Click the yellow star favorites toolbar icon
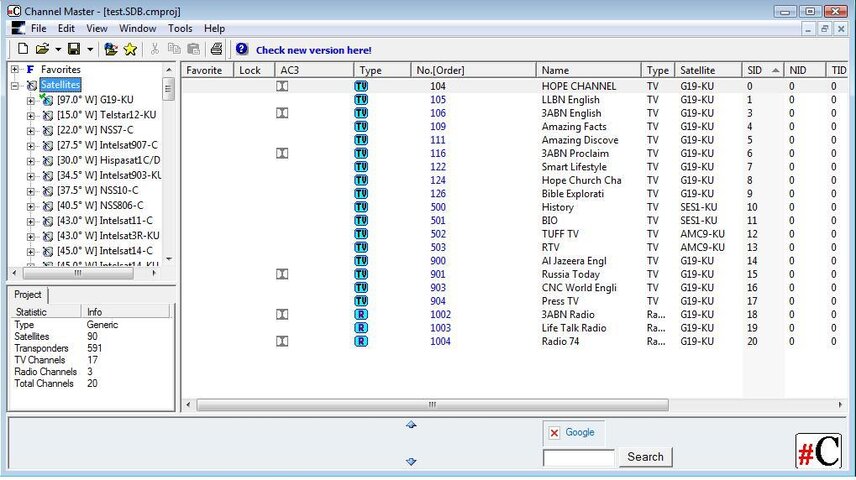The width and height of the screenshot is (856, 480). [x=130, y=49]
